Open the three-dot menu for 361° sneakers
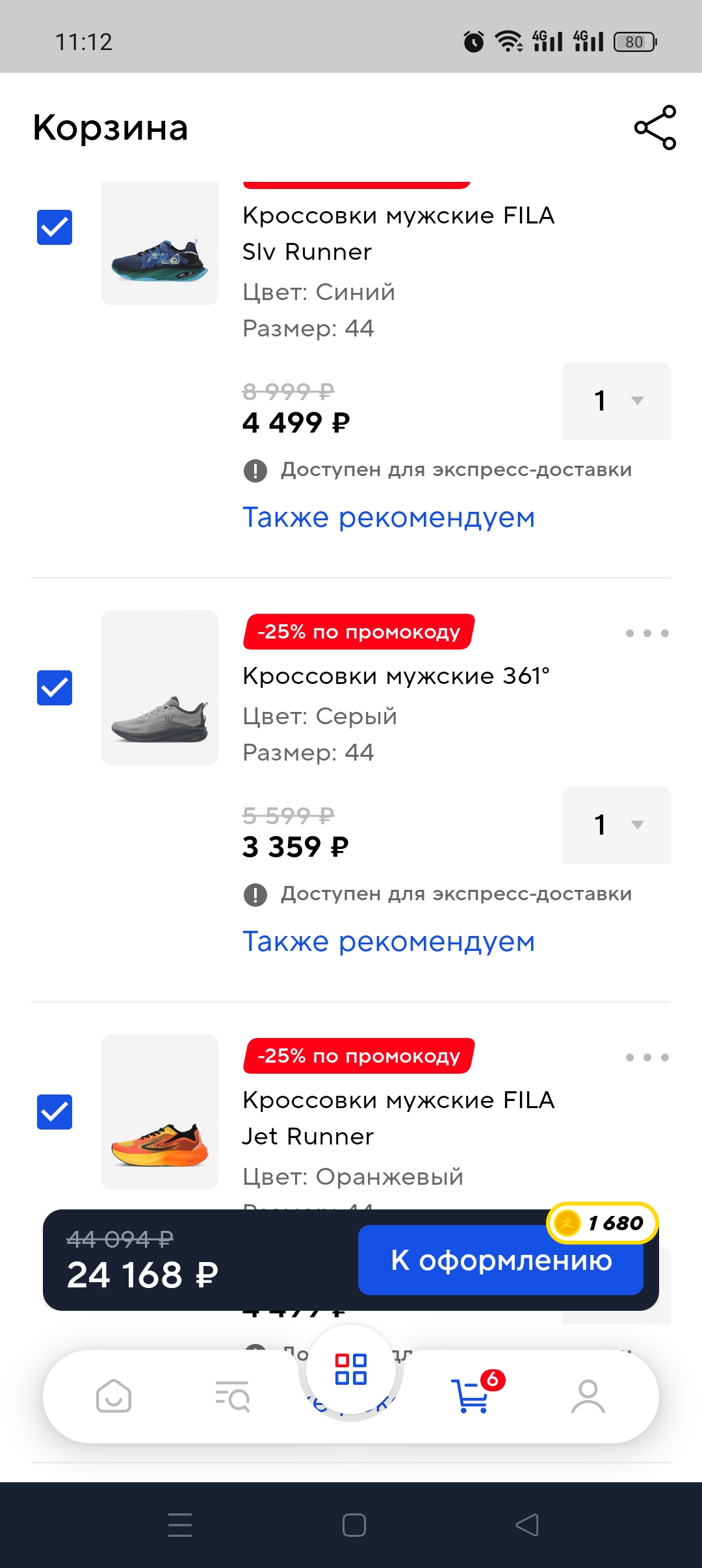 [x=647, y=633]
